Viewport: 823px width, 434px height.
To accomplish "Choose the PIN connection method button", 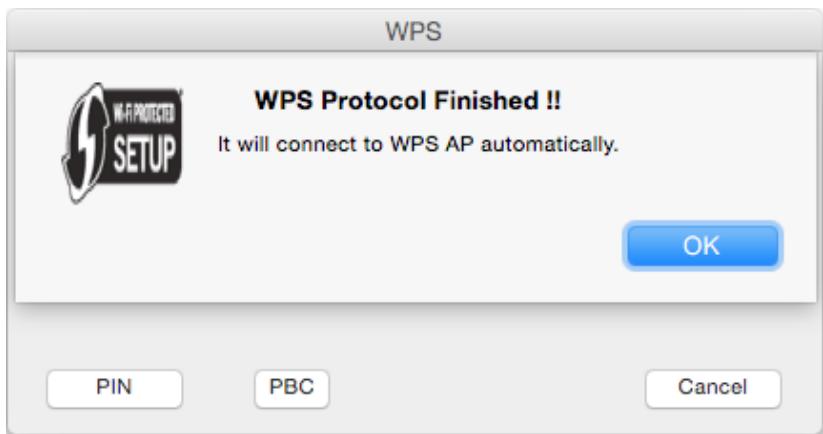I will point(114,388).
